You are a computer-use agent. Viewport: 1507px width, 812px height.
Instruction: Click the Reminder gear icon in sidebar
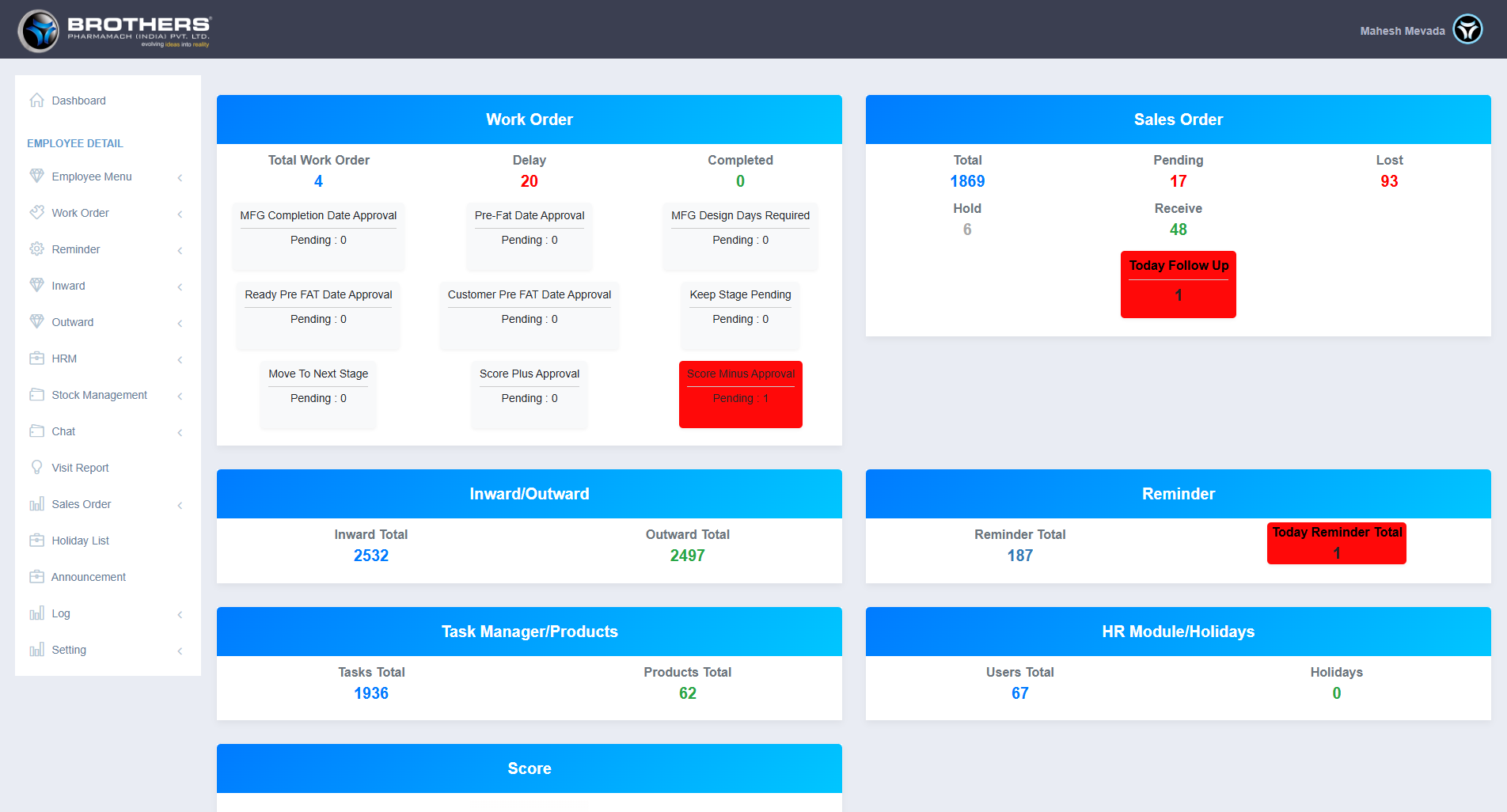click(x=36, y=249)
